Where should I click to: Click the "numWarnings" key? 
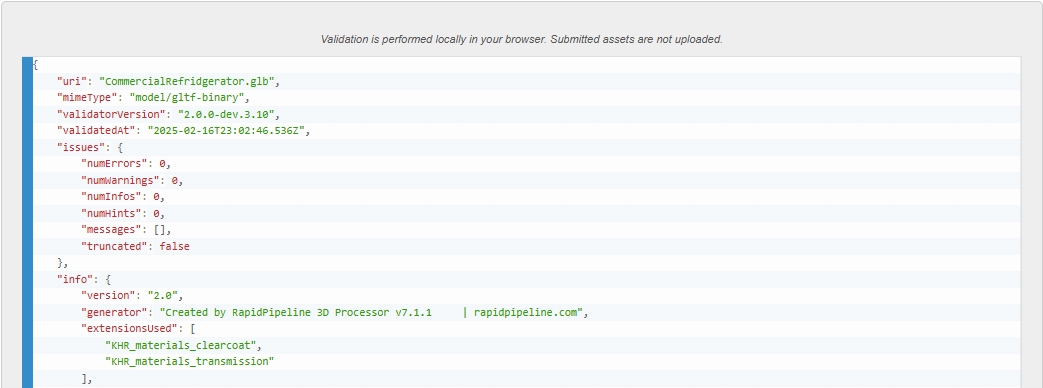click(x=120, y=180)
